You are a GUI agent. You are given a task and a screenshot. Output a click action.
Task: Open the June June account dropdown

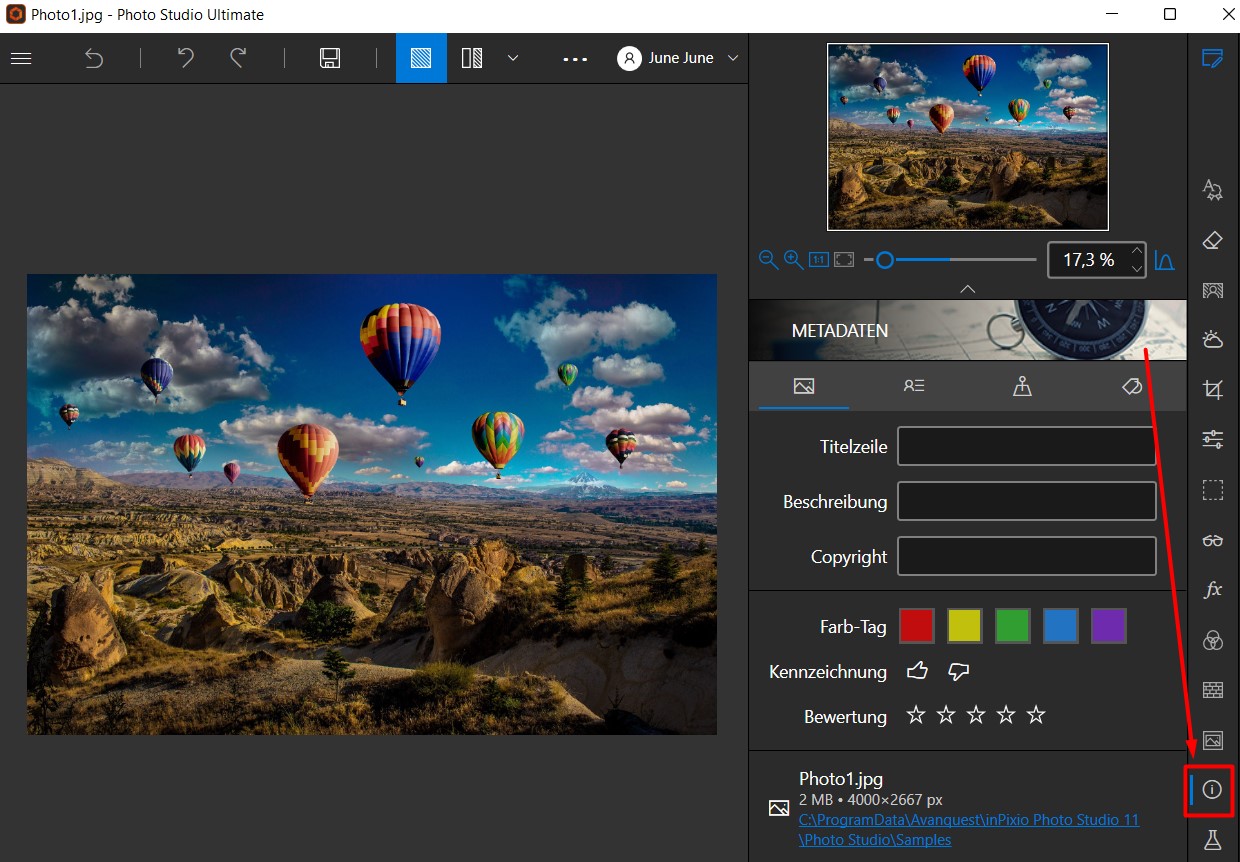(x=678, y=58)
